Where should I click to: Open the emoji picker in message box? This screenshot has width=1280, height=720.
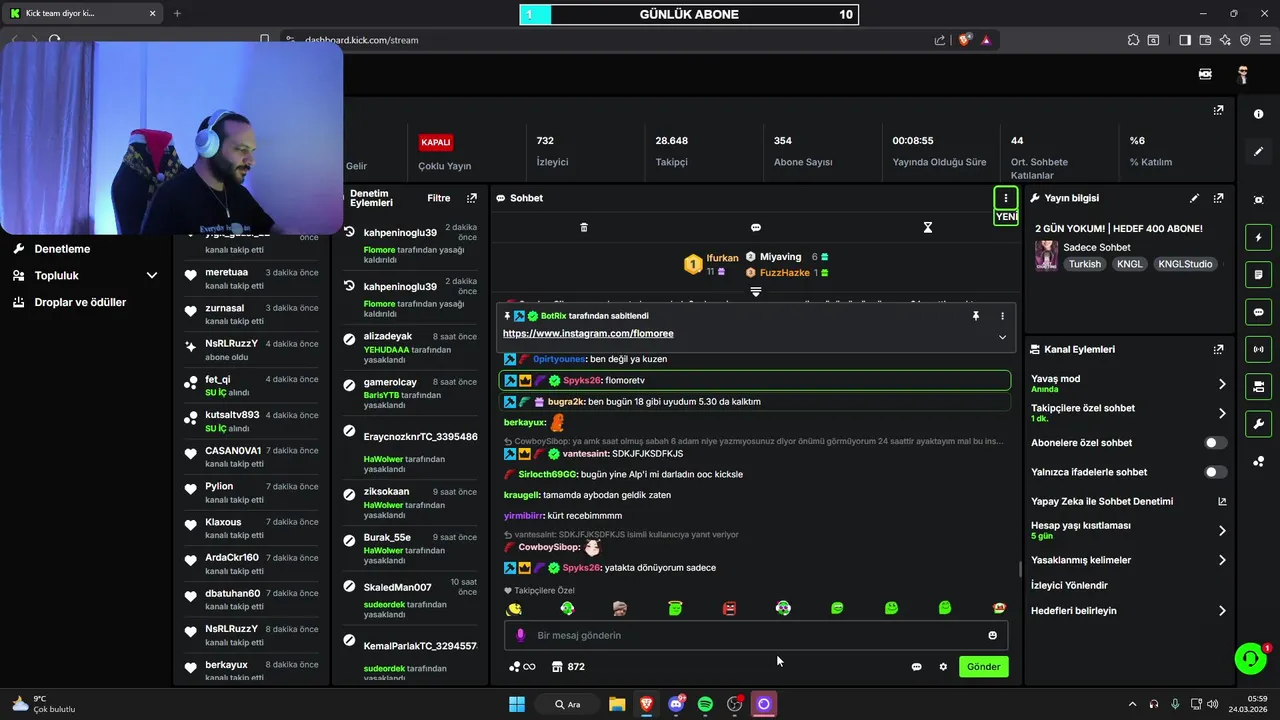pyautogui.click(x=992, y=635)
